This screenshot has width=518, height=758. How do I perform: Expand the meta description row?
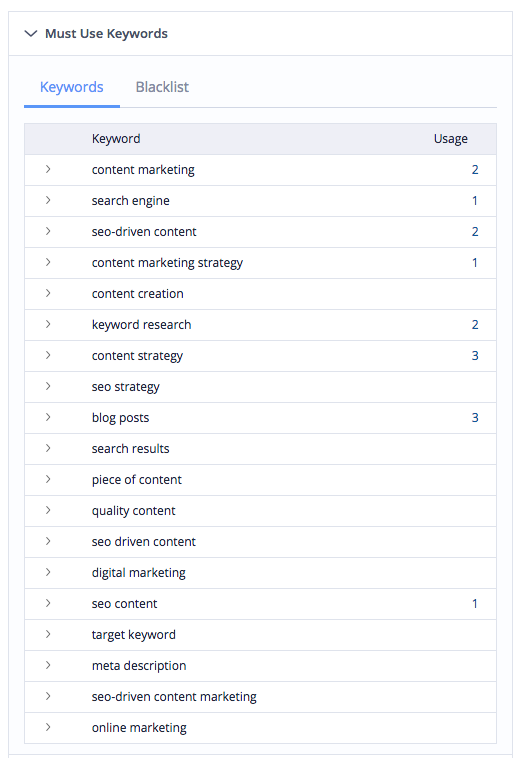click(48, 665)
